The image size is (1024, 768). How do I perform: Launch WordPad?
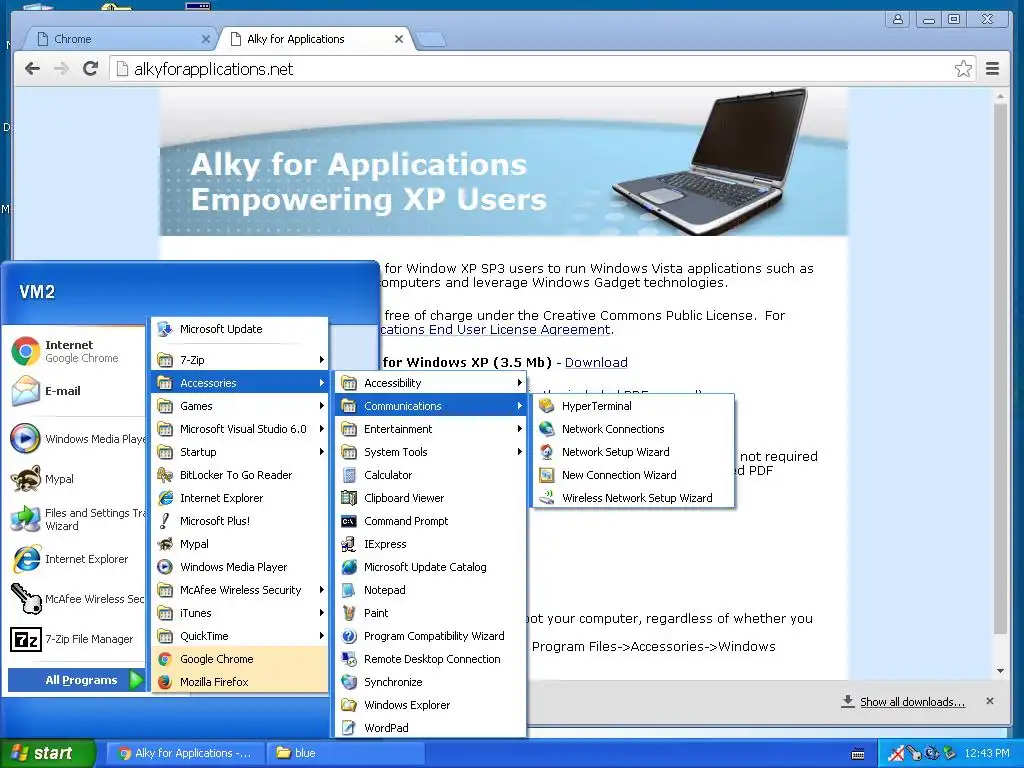pyautogui.click(x=430, y=728)
